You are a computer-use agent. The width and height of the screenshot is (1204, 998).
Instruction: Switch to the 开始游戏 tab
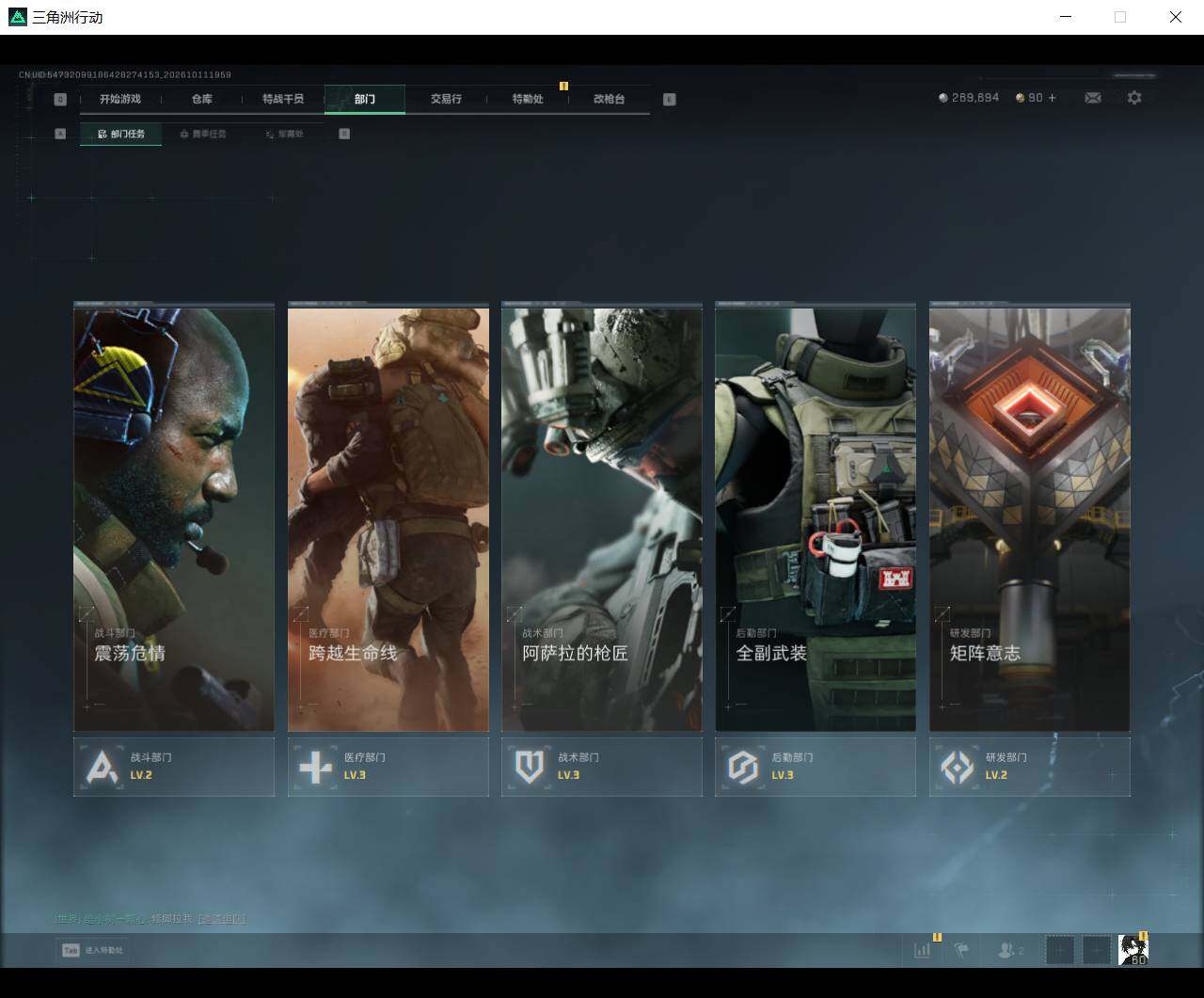coord(120,99)
